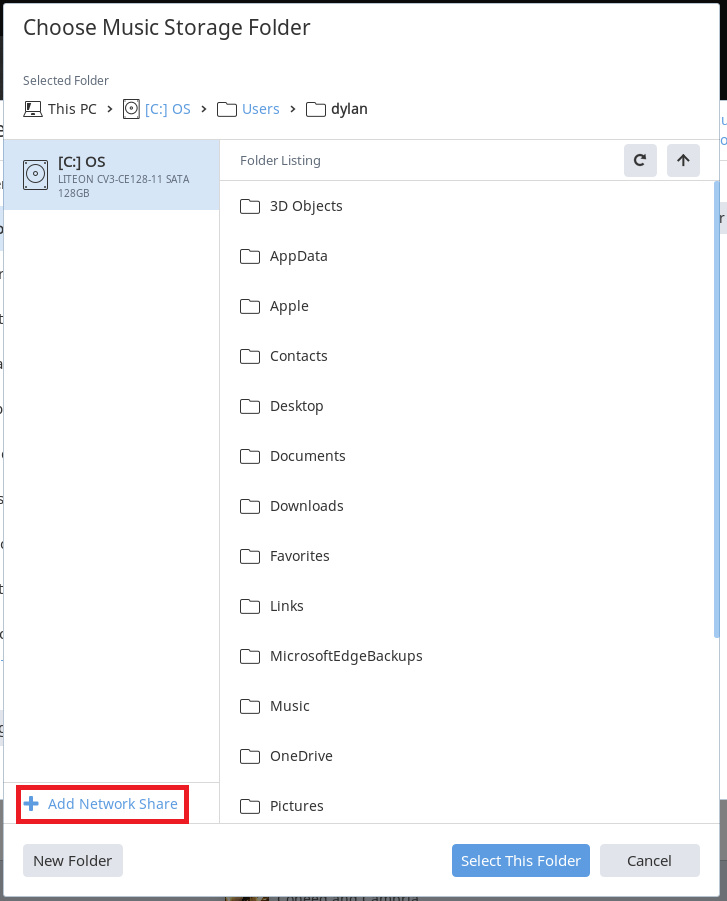Click the AppData folder icon
The width and height of the screenshot is (727, 901).
[250, 256]
